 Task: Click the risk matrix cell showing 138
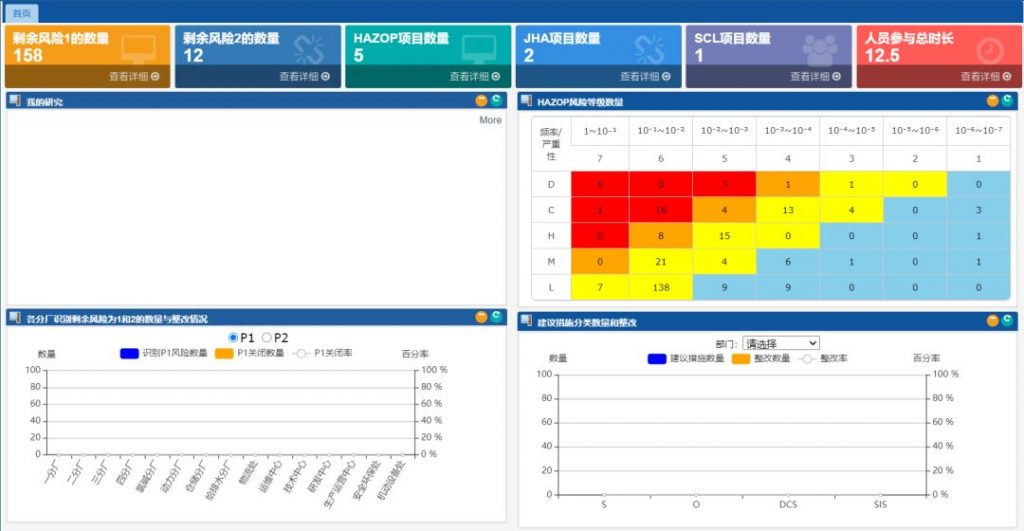pos(659,287)
